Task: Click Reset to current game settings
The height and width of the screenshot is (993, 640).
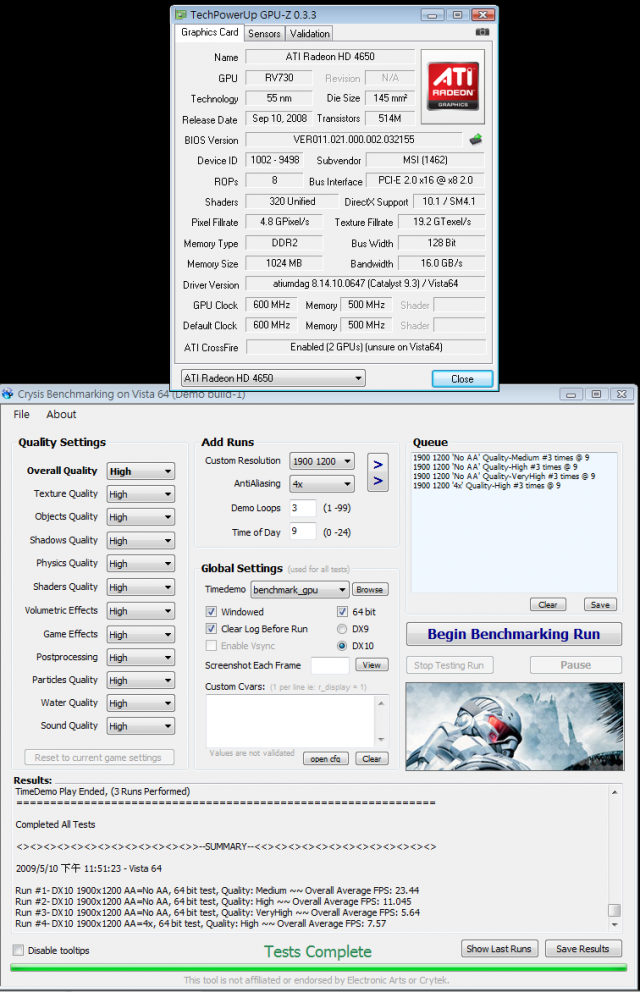Action: pos(98,757)
